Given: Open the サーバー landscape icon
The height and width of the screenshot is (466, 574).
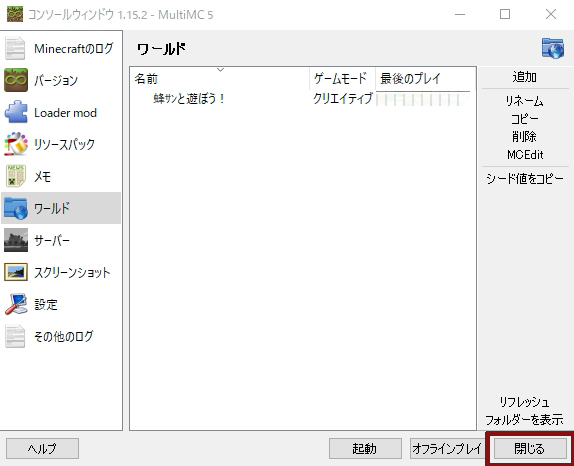Looking at the screenshot, I should [x=16, y=240].
